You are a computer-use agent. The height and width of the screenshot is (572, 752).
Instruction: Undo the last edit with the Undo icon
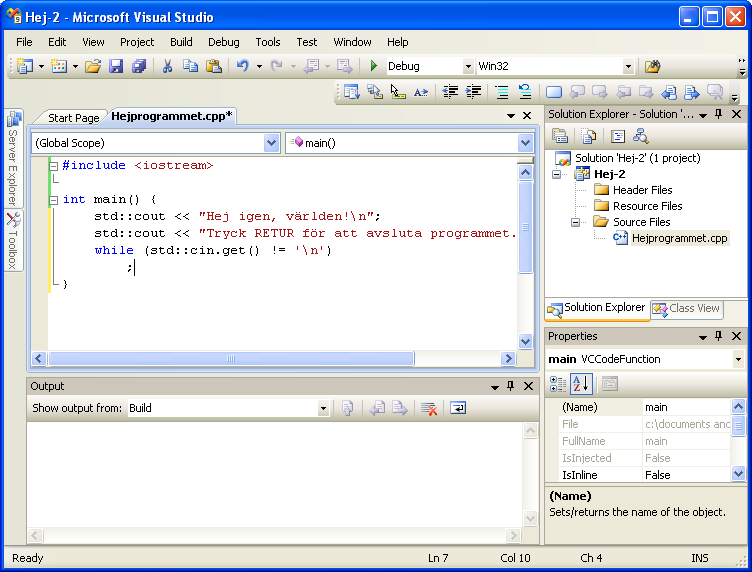tap(243, 66)
